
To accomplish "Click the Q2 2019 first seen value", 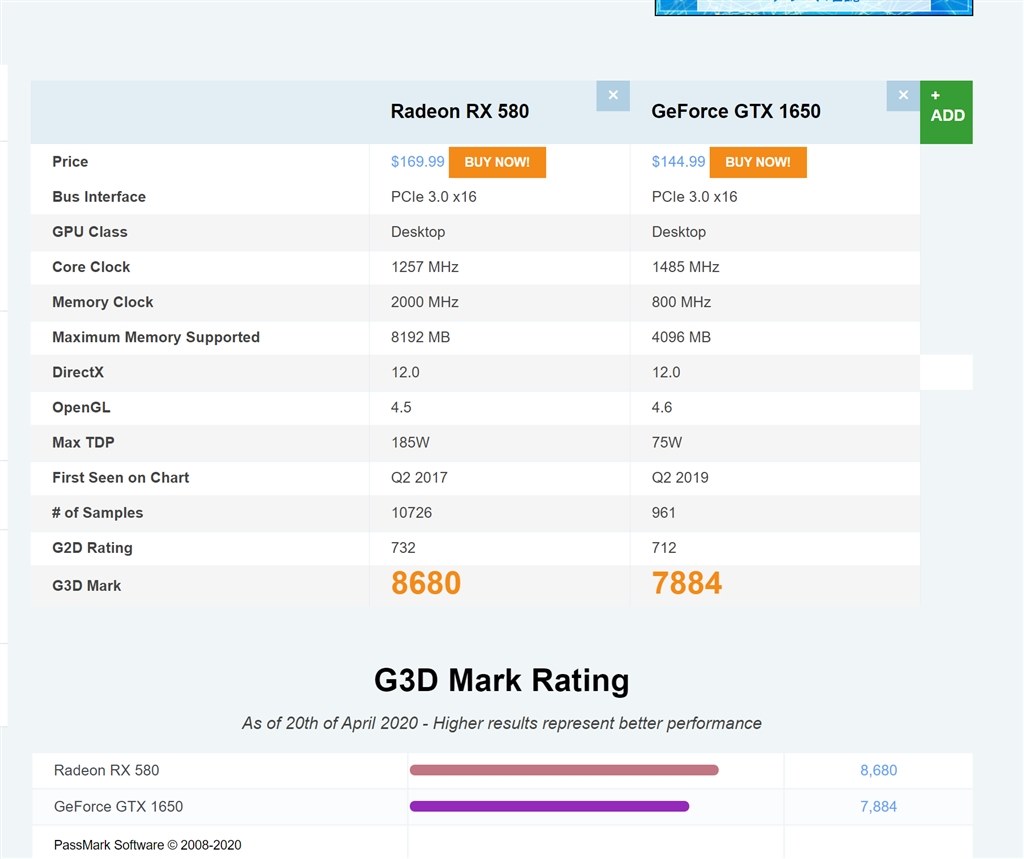I will pyautogui.click(x=680, y=478).
